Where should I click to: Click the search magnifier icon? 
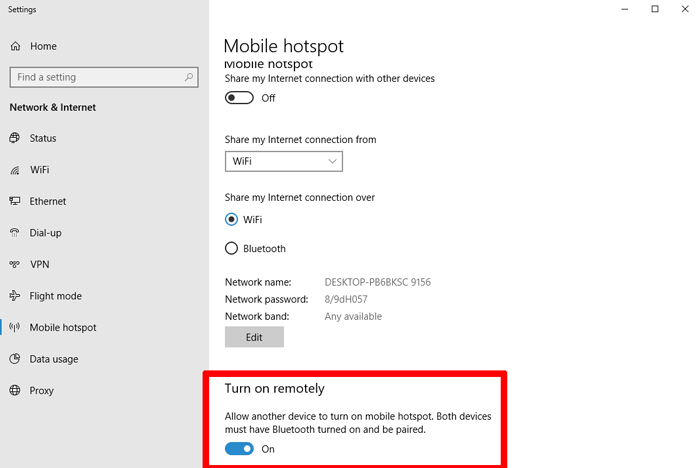click(189, 77)
